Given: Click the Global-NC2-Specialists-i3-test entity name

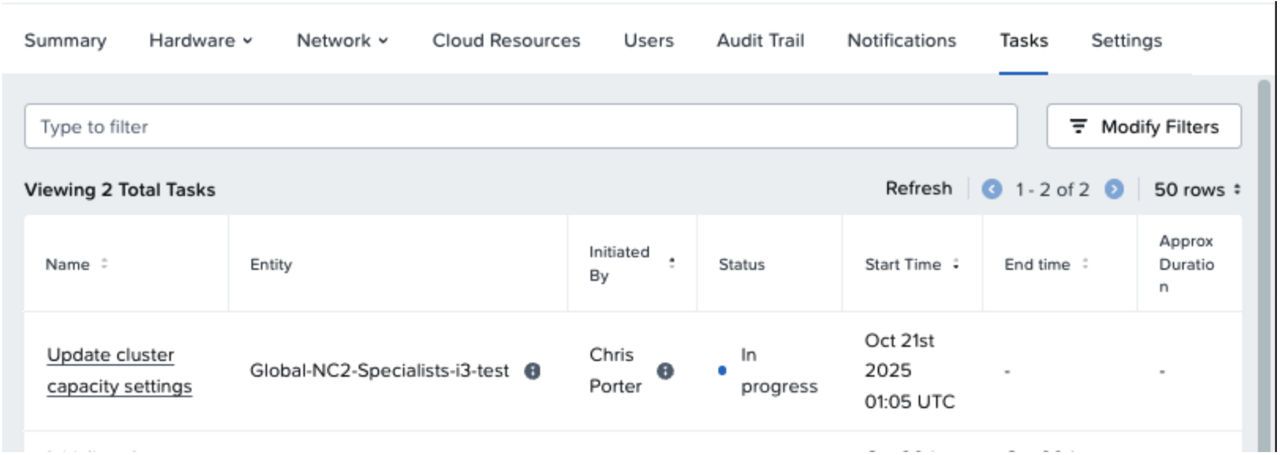Looking at the screenshot, I should pyautogui.click(x=380, y=371).
